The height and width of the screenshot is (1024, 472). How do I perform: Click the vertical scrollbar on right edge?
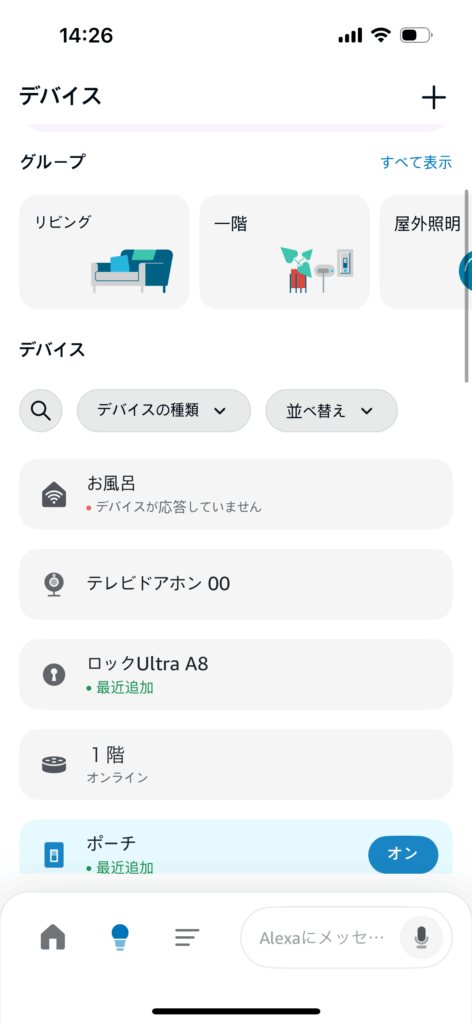(467, 285)
